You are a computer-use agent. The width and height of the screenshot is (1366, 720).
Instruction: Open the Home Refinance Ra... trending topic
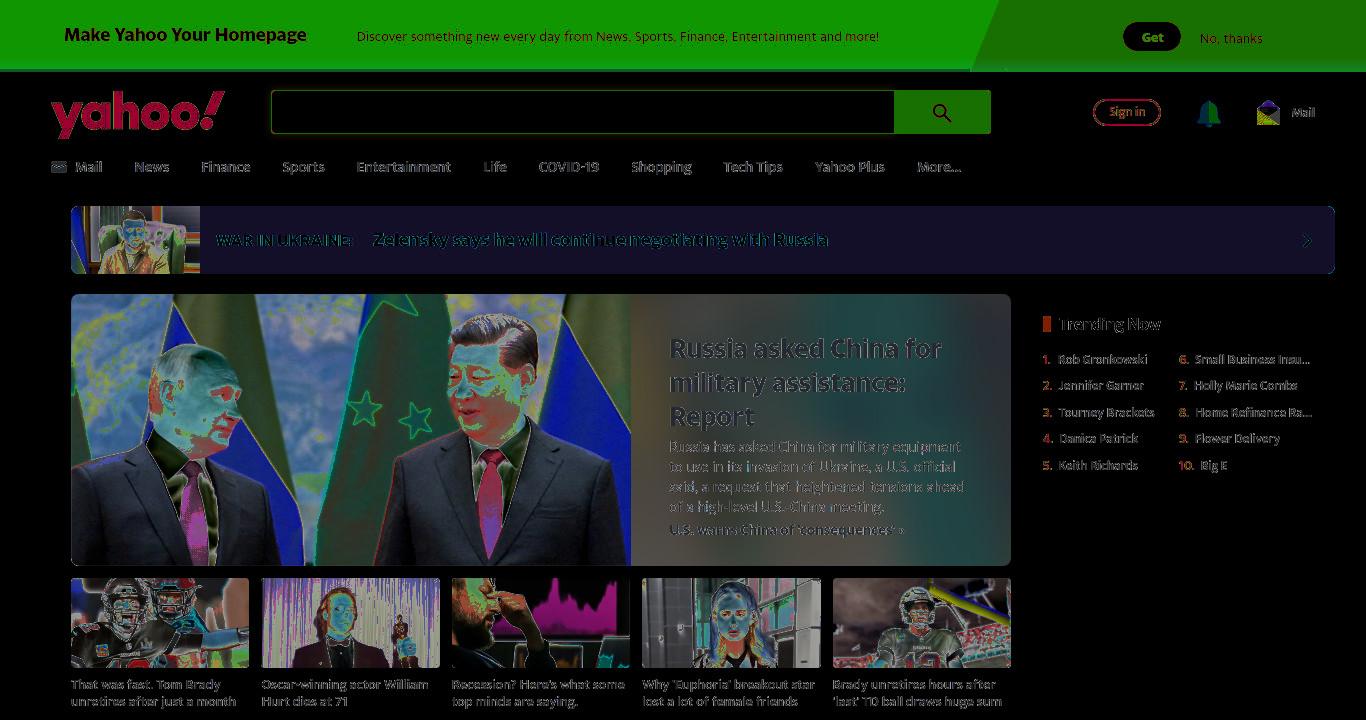coord(1253,412)
